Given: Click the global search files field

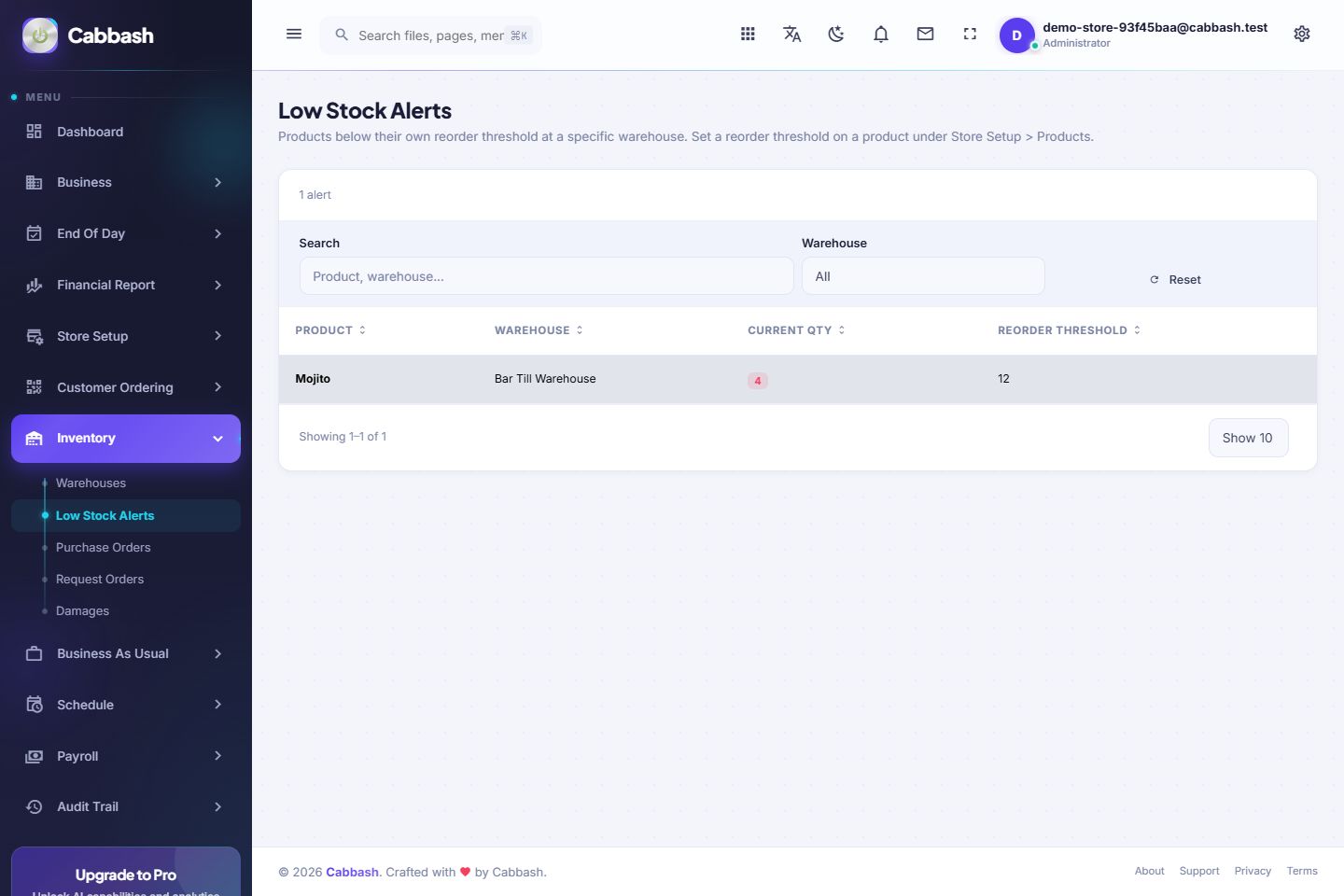Looking at the screenshot, I should [x=431, y=35].
